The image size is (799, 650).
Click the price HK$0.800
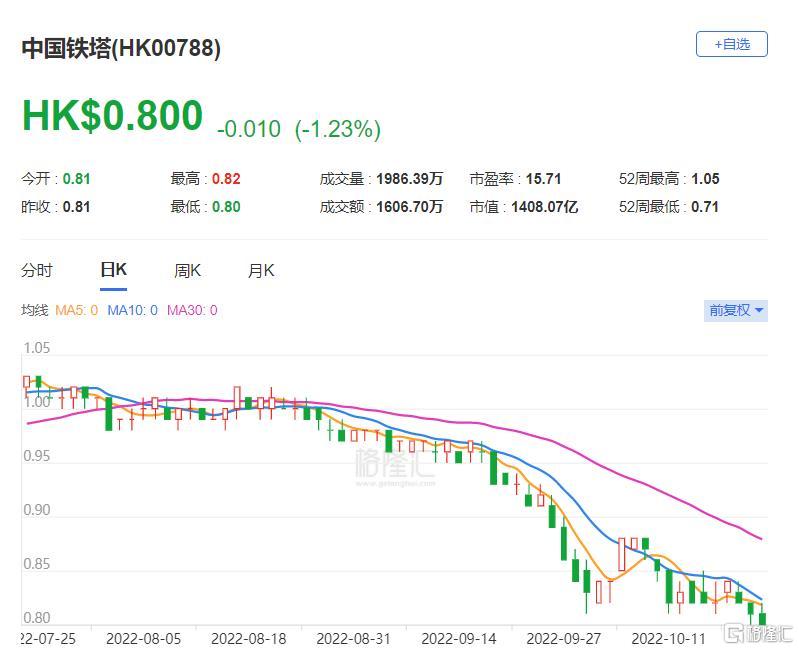(x=113, y=116)
